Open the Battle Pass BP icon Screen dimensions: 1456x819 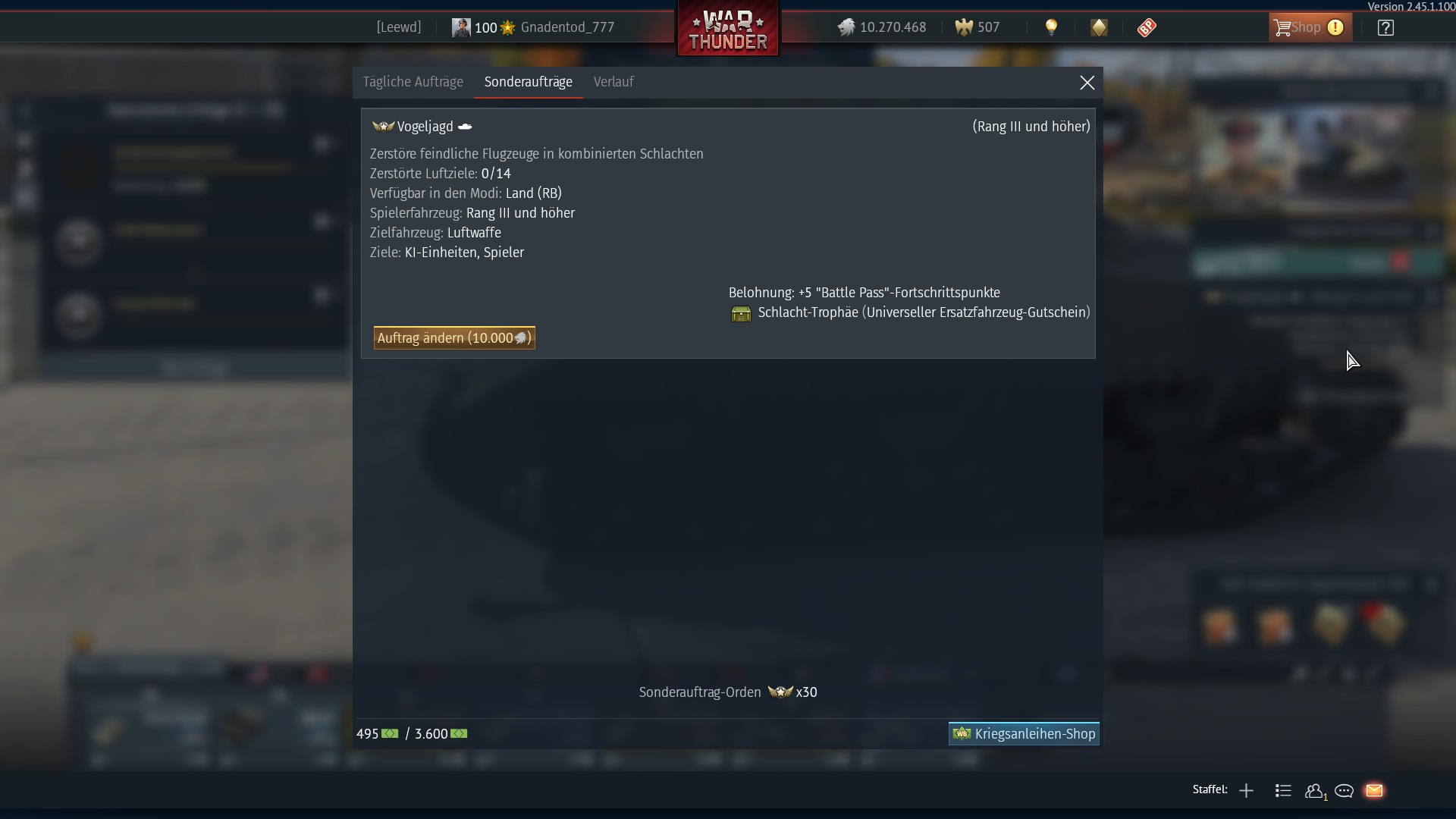point(1147,27)
